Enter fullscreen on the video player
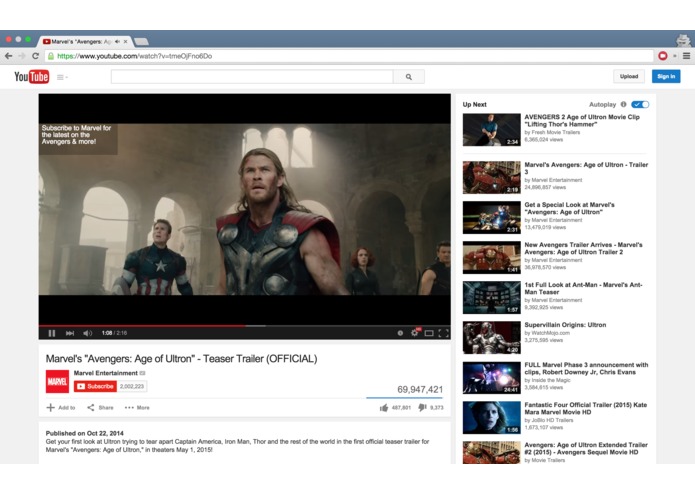This screenshot has width=695, height=494. pos(443,333)
